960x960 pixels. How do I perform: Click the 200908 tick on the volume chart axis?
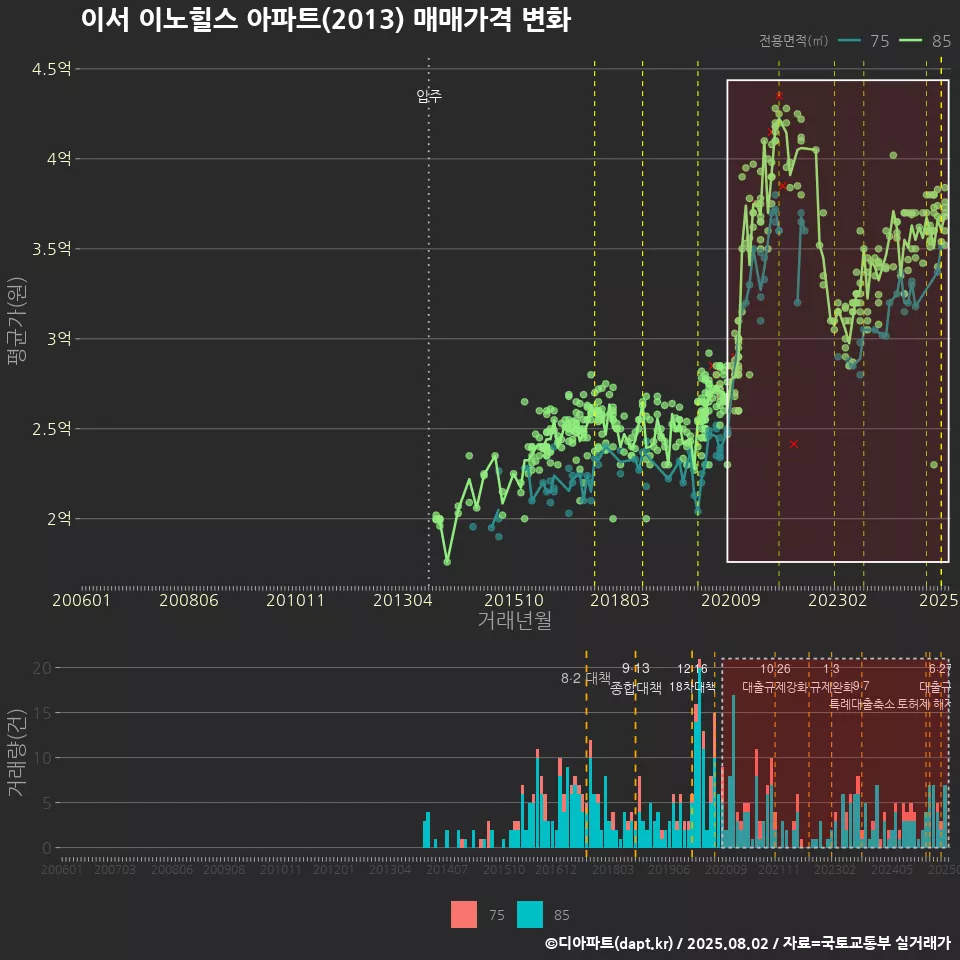tap(224, 869)
